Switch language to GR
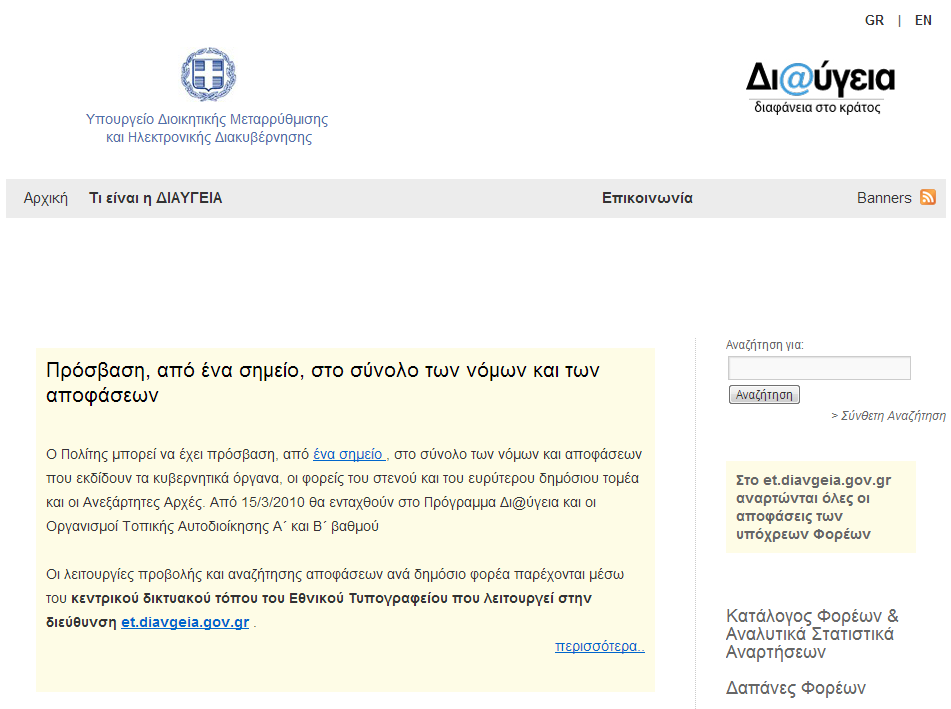This screenshot has height=709, width=951. [874, 20]
